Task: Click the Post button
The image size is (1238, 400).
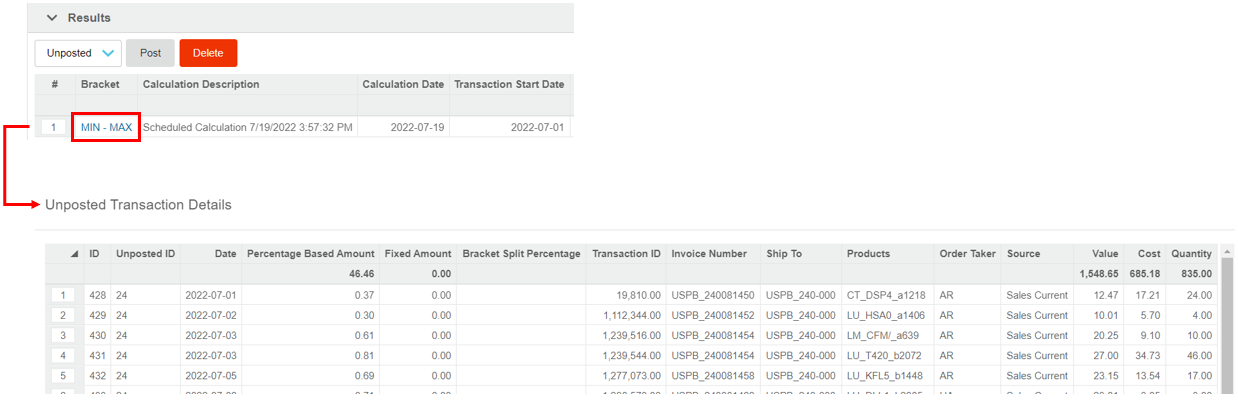Action: (150, 53)
